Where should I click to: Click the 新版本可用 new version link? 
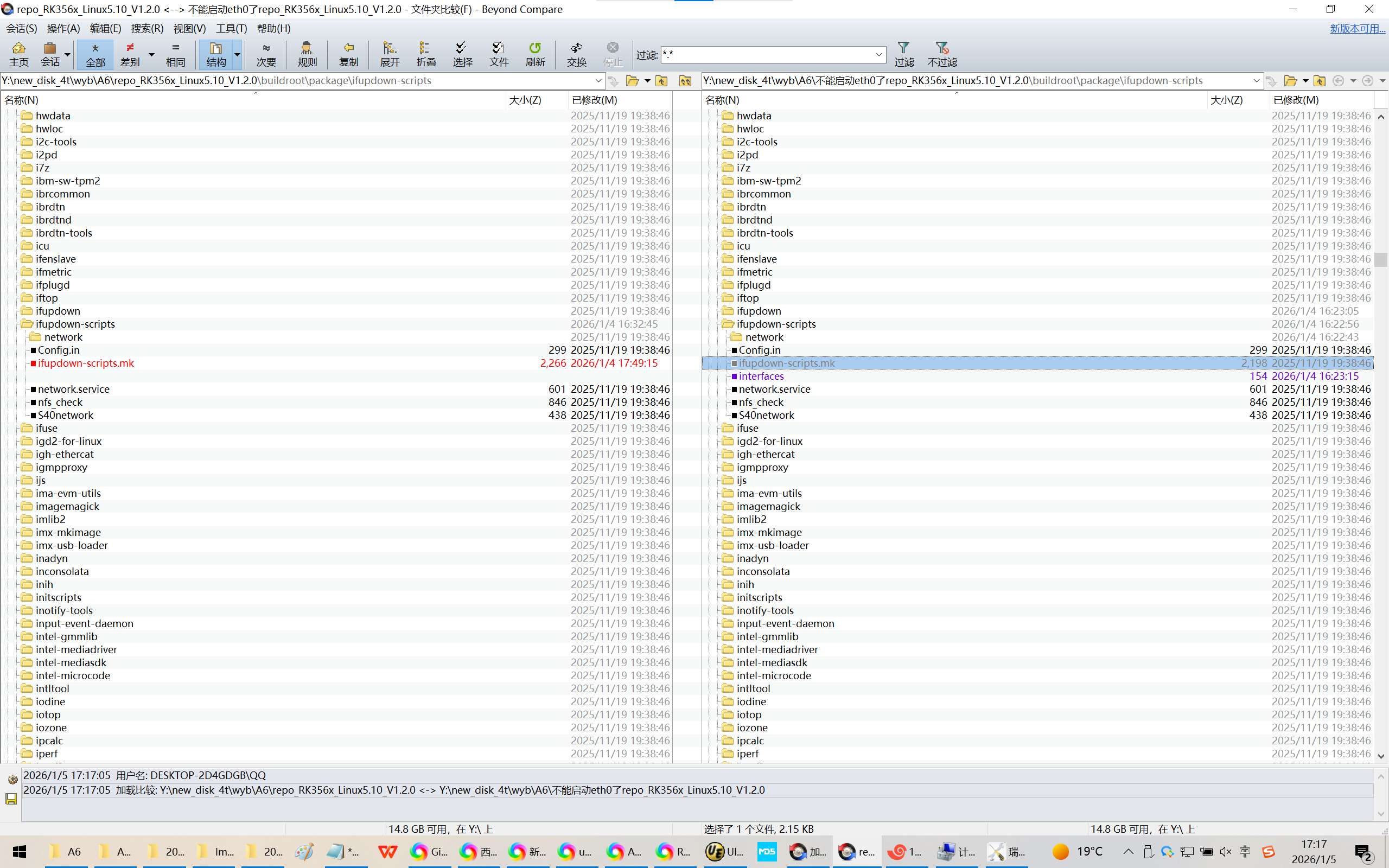(x=1357, y=29)
